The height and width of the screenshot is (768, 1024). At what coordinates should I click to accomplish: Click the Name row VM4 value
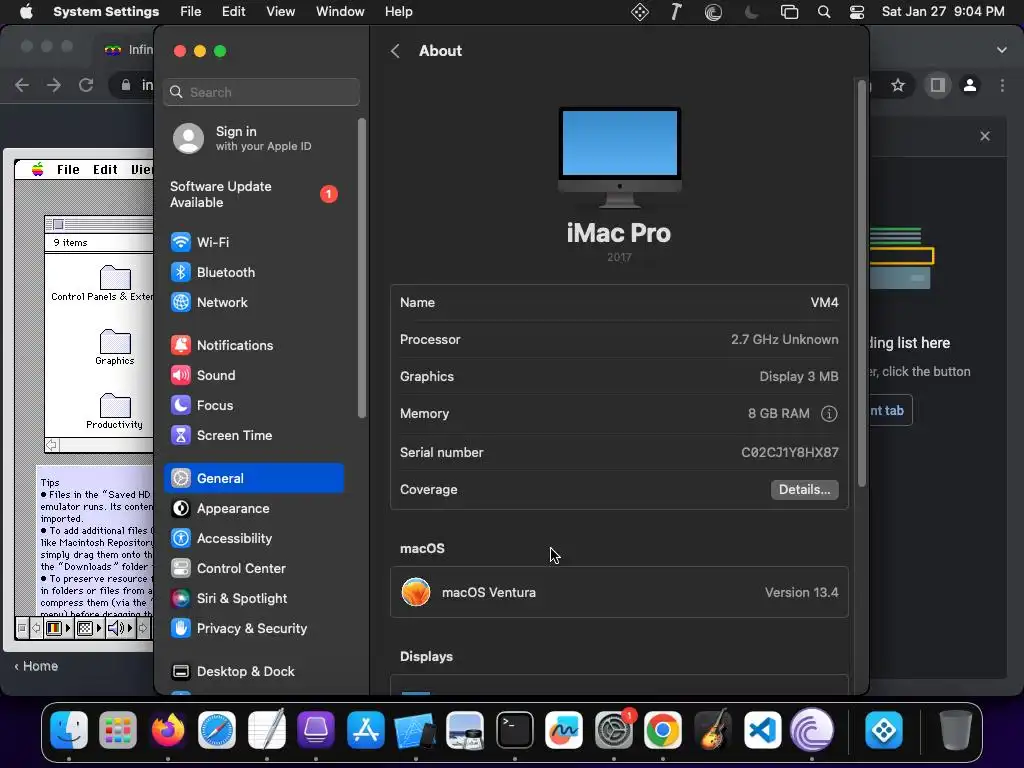pyautogui.click(x=824, y=302)
